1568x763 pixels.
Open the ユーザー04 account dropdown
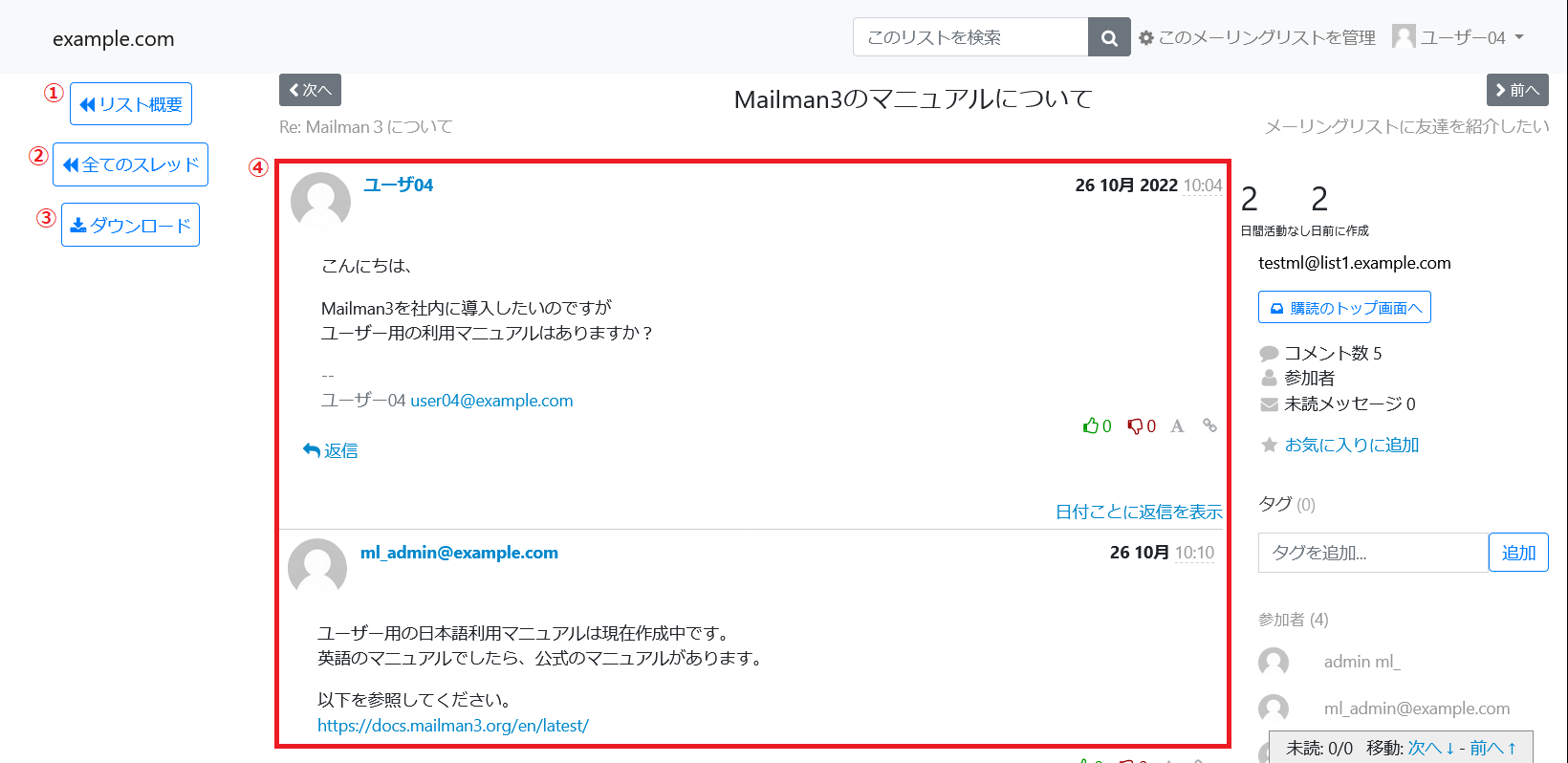pos(1470,37)
